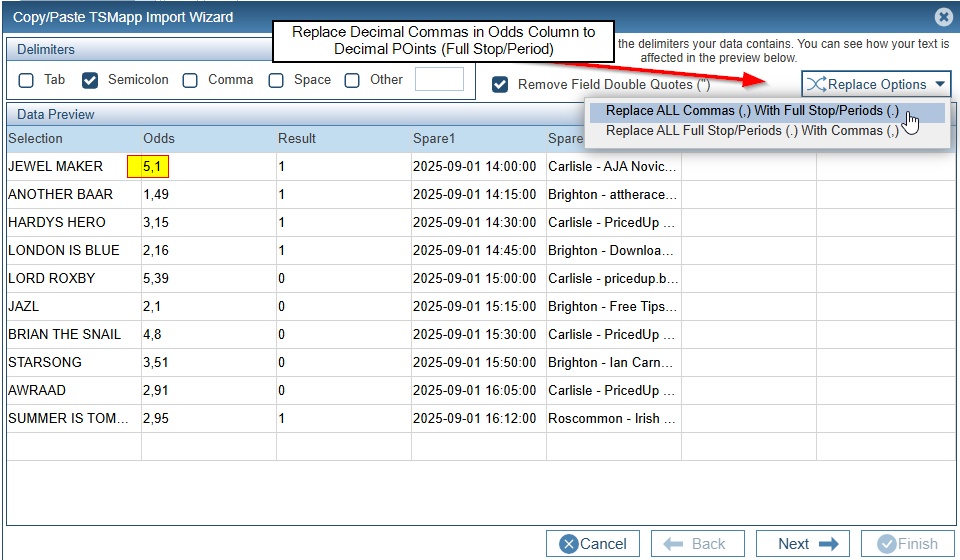The image size is (960, 560).
Task: Click the Cancel button's X icon
Action: click(x=569, y=544)
